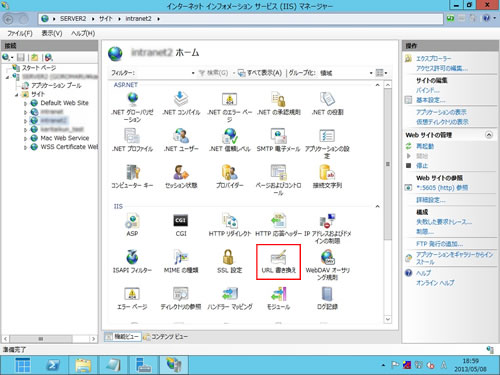The height and width of the screenshot is (375, 500).
Task: Open the ログ記録 icon
Action: pyautogui.click(x=327, y=298)
